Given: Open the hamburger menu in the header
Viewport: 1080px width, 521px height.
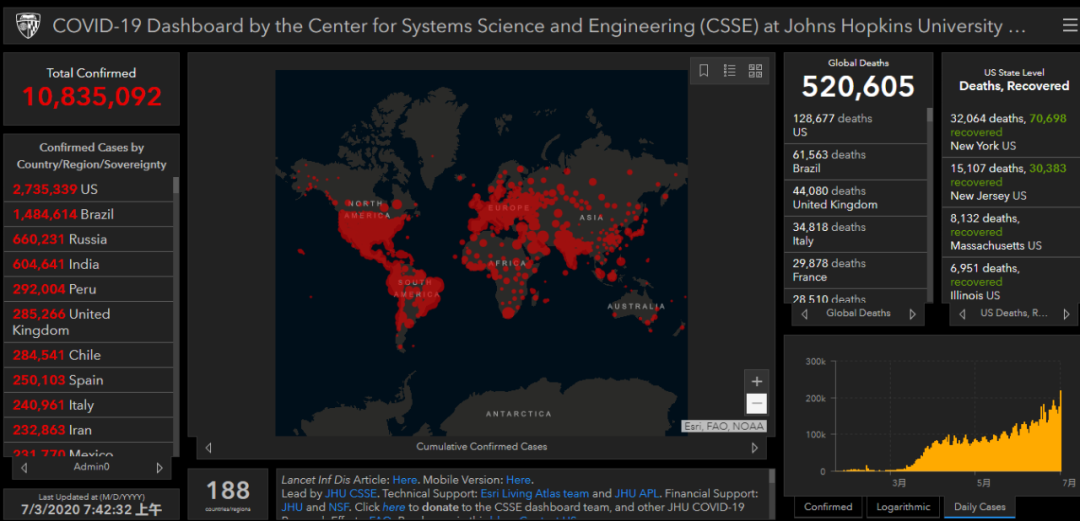Looking at the screenshot, I should pyautogui.click(x=1069, y=25).
